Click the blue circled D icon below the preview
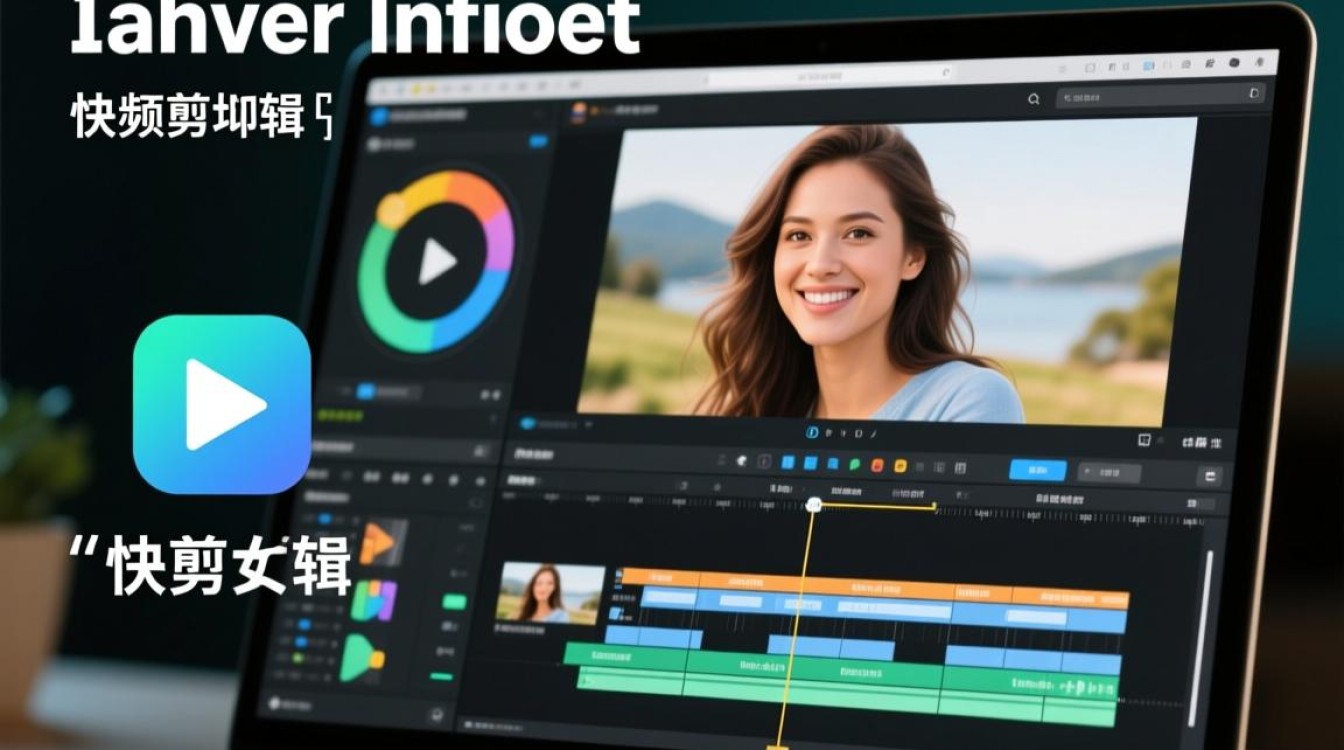The image size is (1344, 750). click(x=813, y=433)
